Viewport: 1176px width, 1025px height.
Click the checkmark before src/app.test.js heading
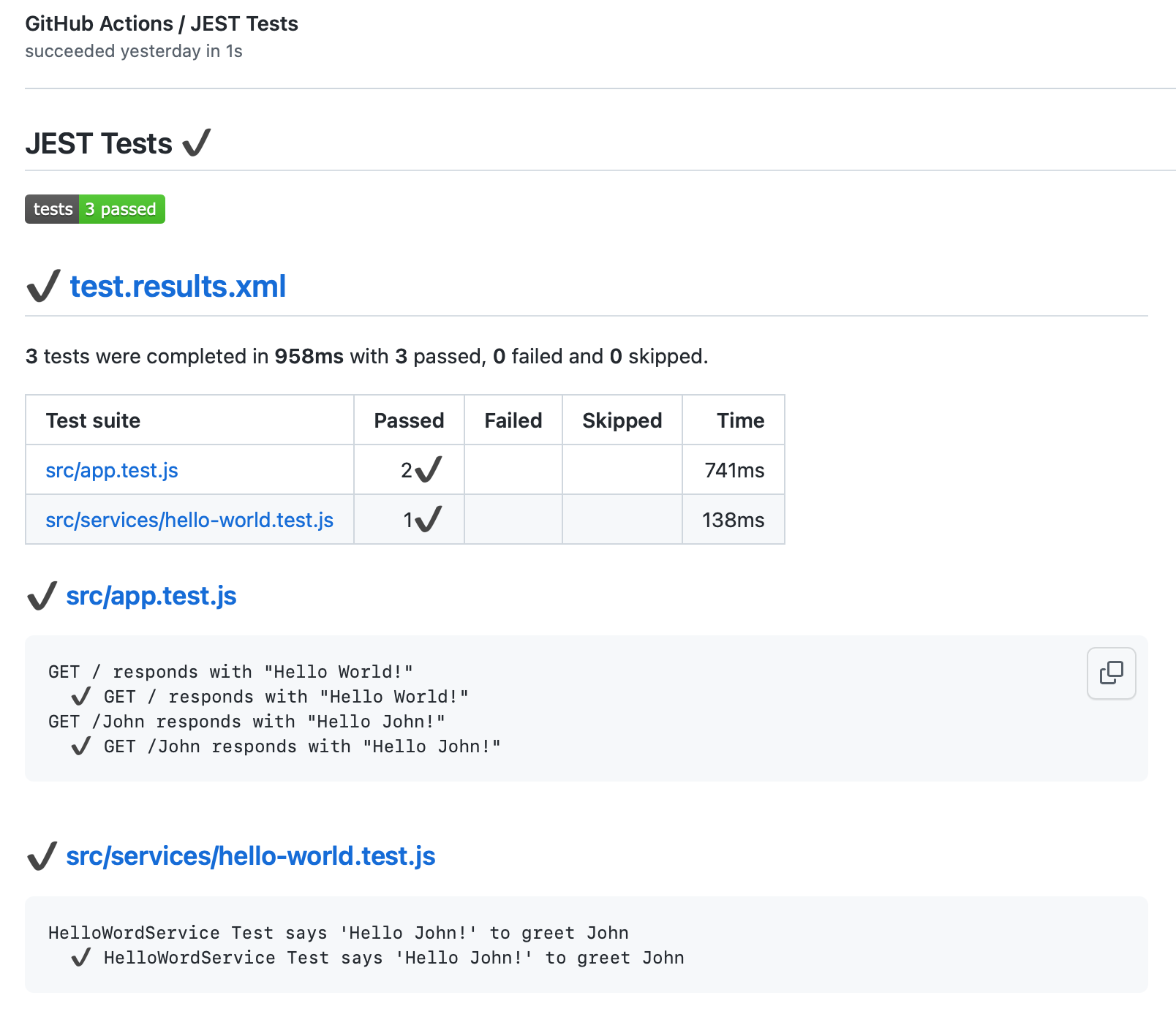point(42,596)
